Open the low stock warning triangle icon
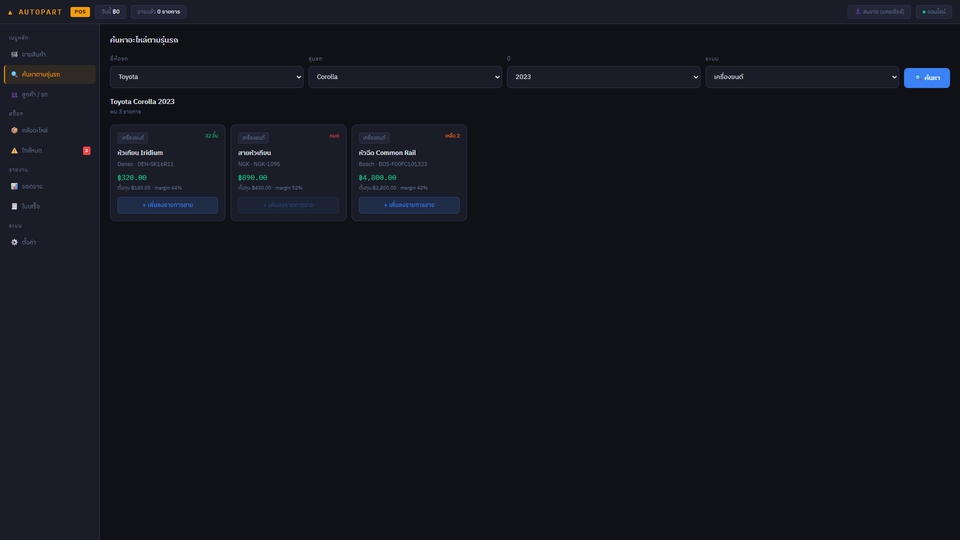 pos(14,151)
